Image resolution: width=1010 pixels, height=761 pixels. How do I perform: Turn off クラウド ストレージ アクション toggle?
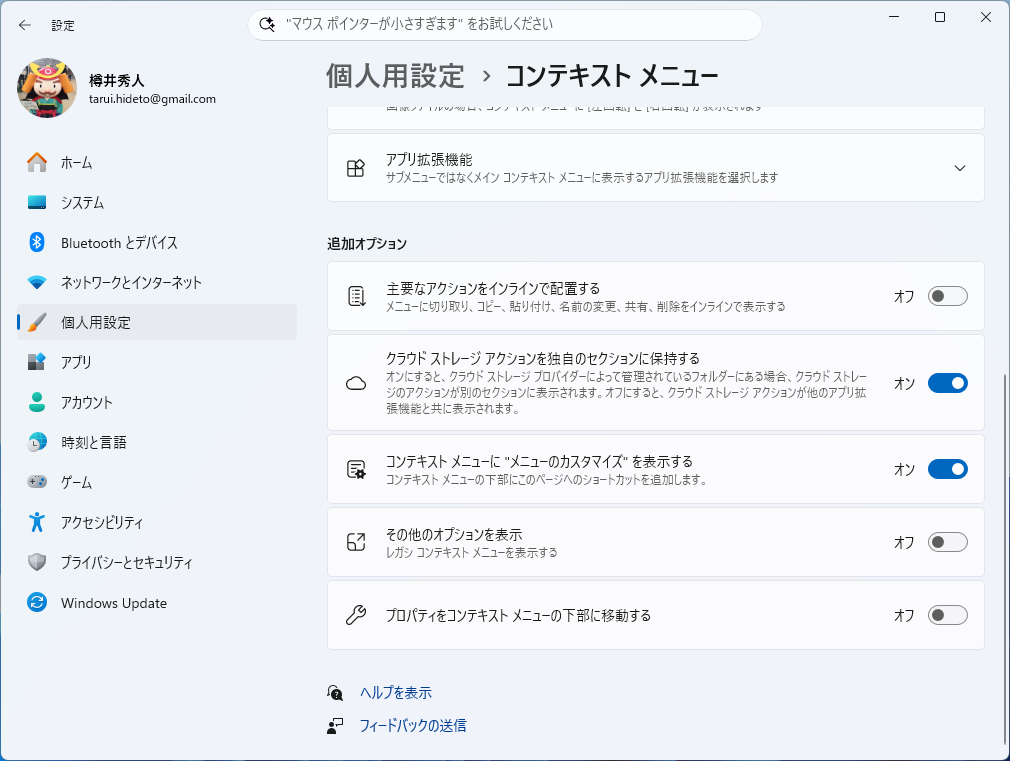[948, 383]
